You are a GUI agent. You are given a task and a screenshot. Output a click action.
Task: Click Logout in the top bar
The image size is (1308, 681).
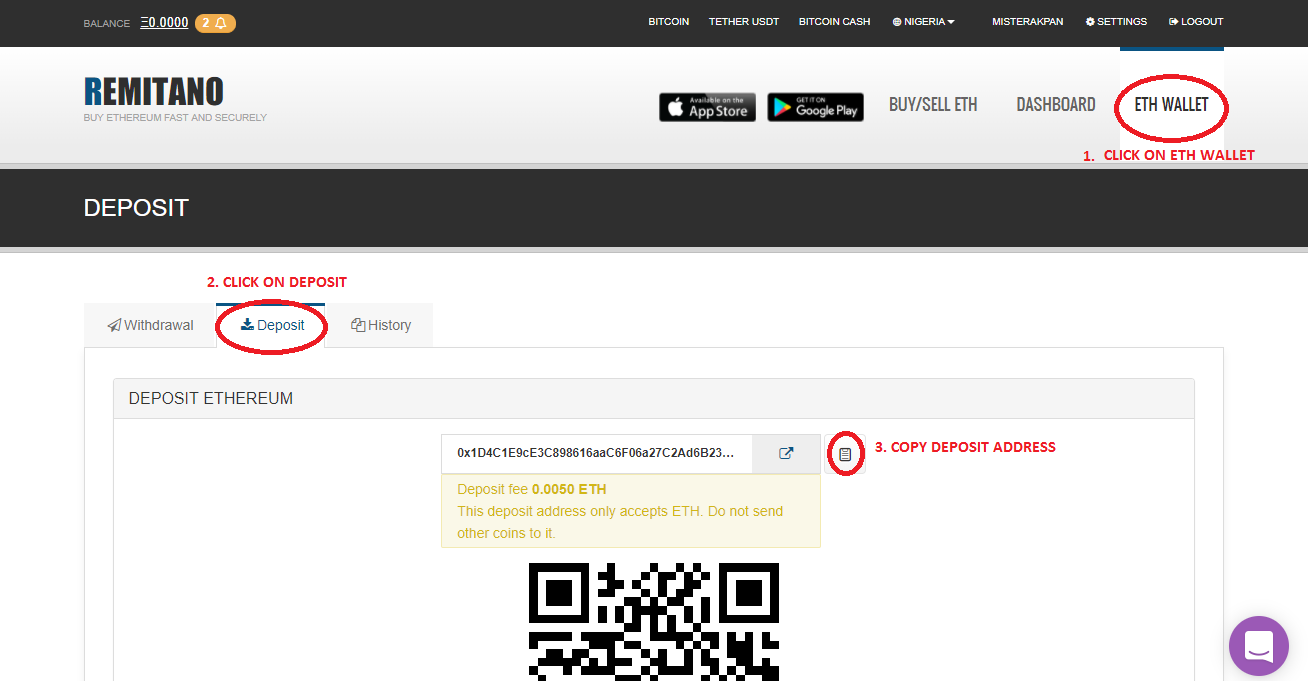tap(1196, 22)
